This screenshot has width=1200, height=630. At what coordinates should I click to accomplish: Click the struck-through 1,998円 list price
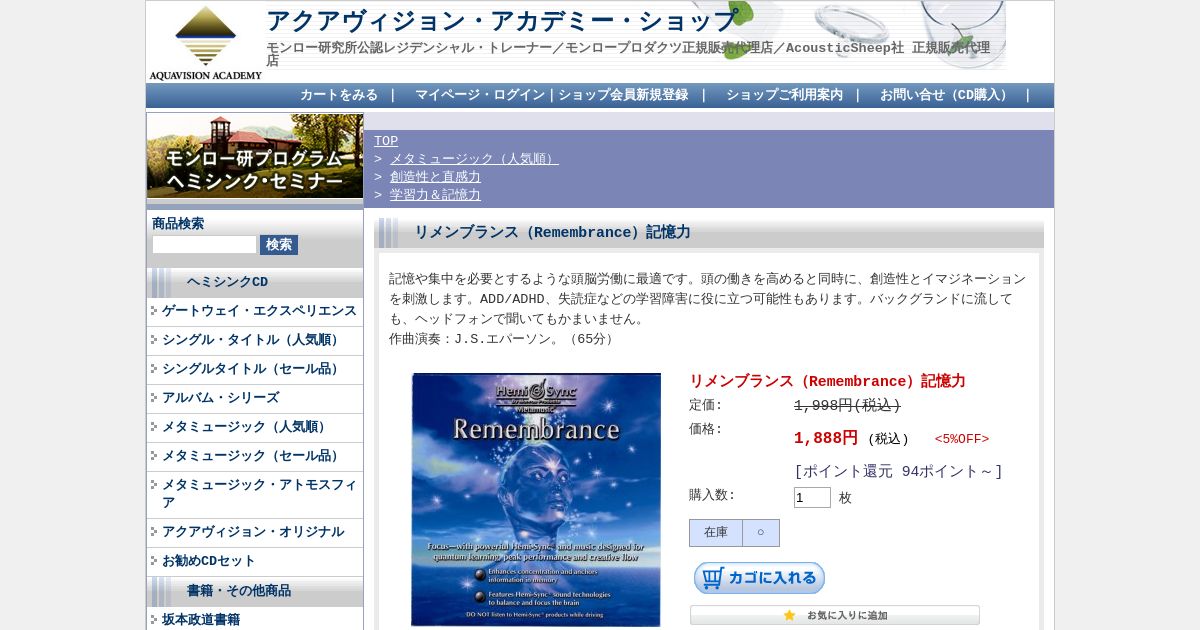[x=847, y=405]
